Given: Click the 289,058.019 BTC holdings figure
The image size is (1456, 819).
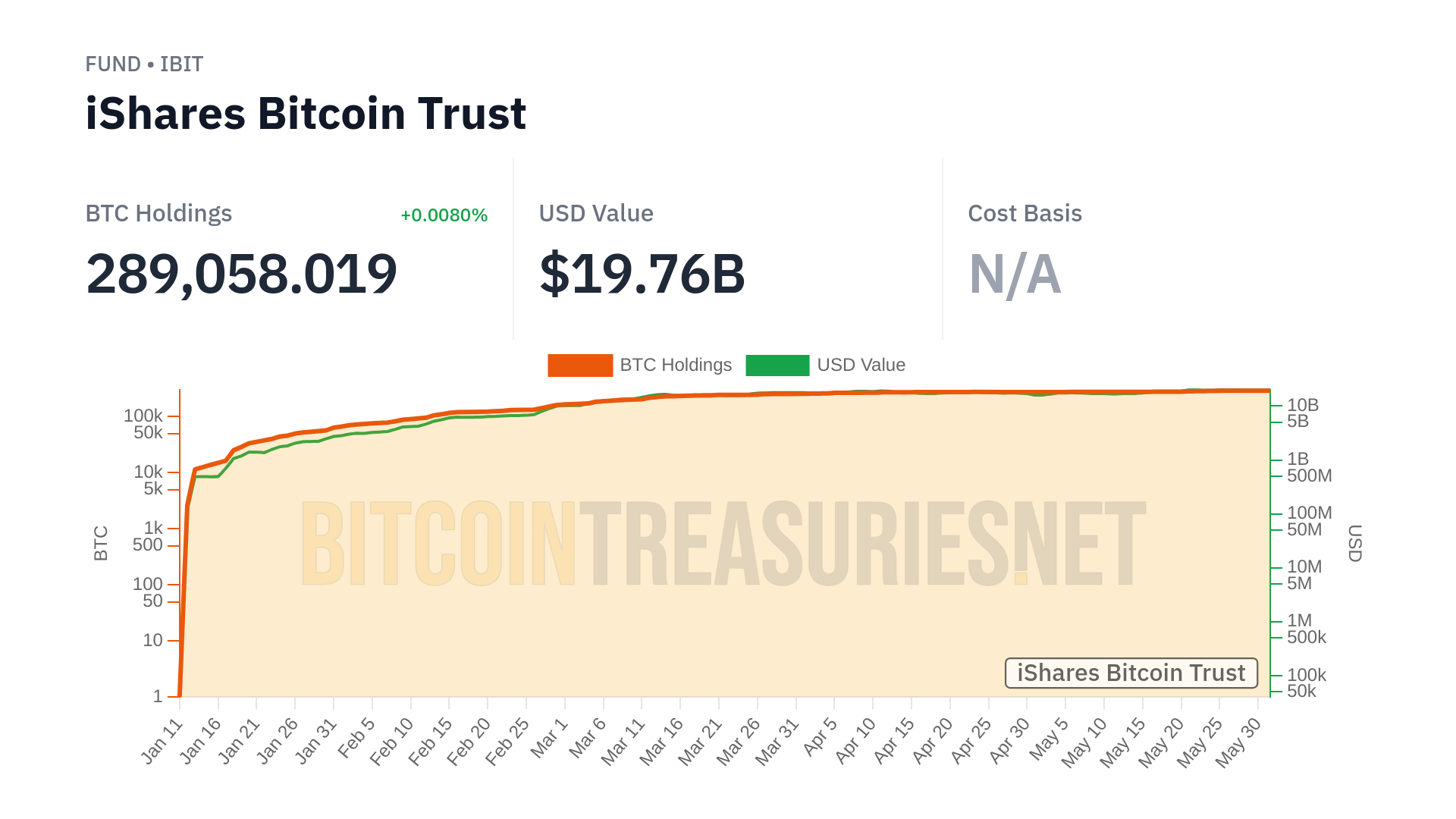Looking at the screenshot, I should 241,274.
